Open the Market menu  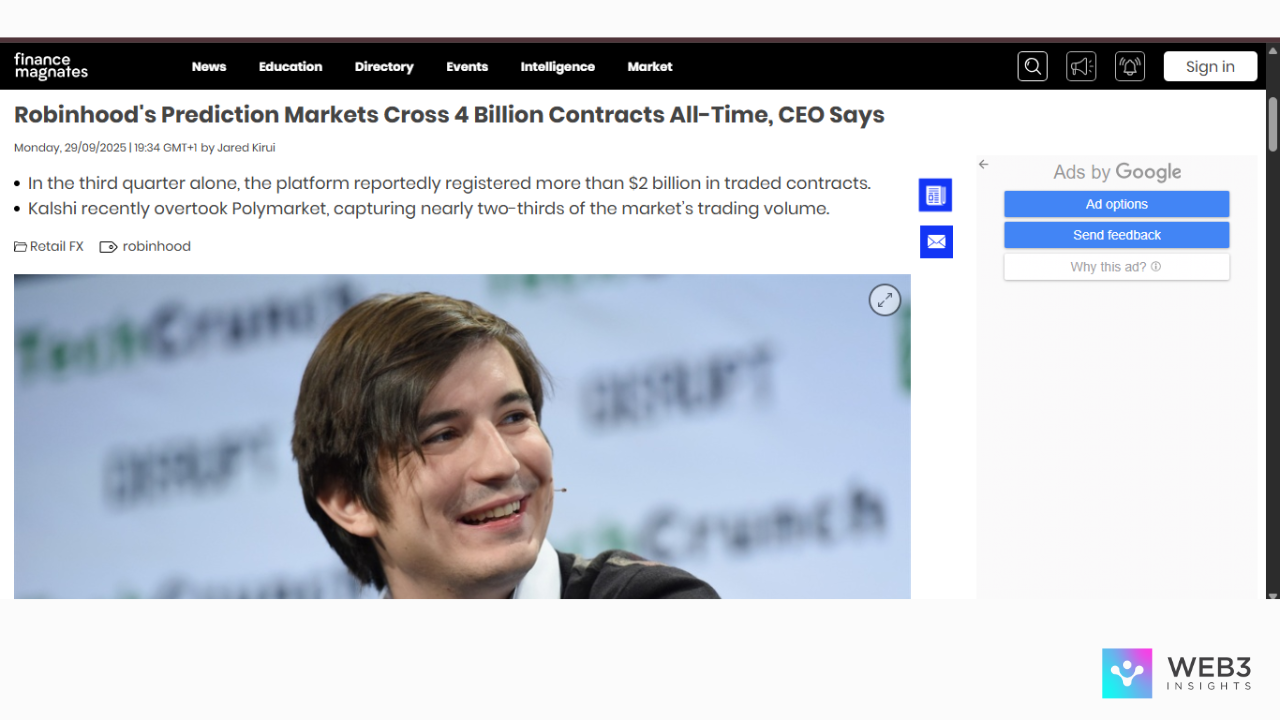click(650, 67)
